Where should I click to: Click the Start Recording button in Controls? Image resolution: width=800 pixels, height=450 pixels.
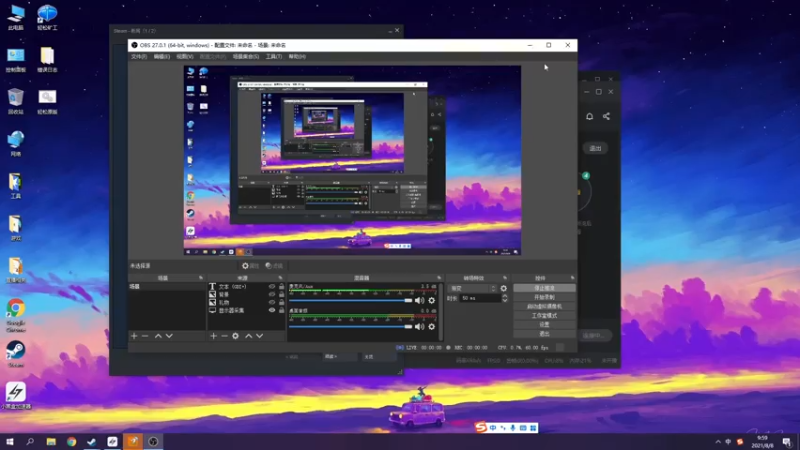pyautogui.click(x=544, y=297)
